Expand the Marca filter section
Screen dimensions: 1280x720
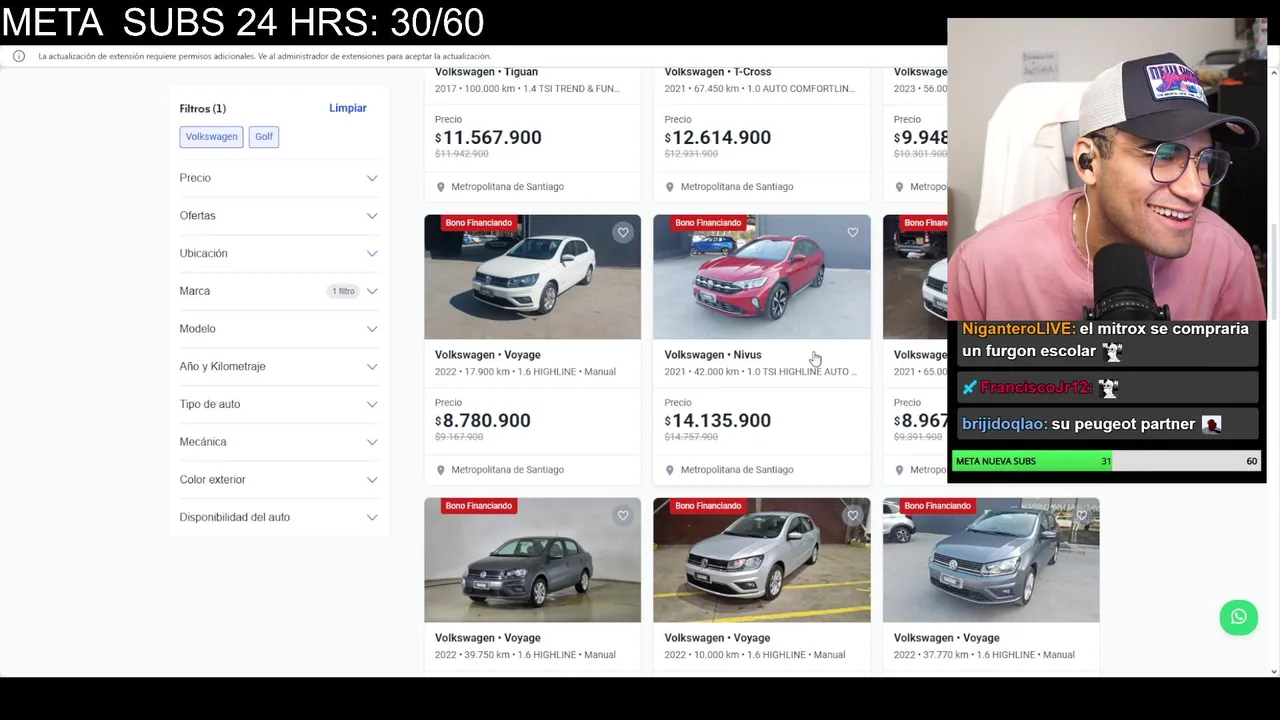click(278, 291)
